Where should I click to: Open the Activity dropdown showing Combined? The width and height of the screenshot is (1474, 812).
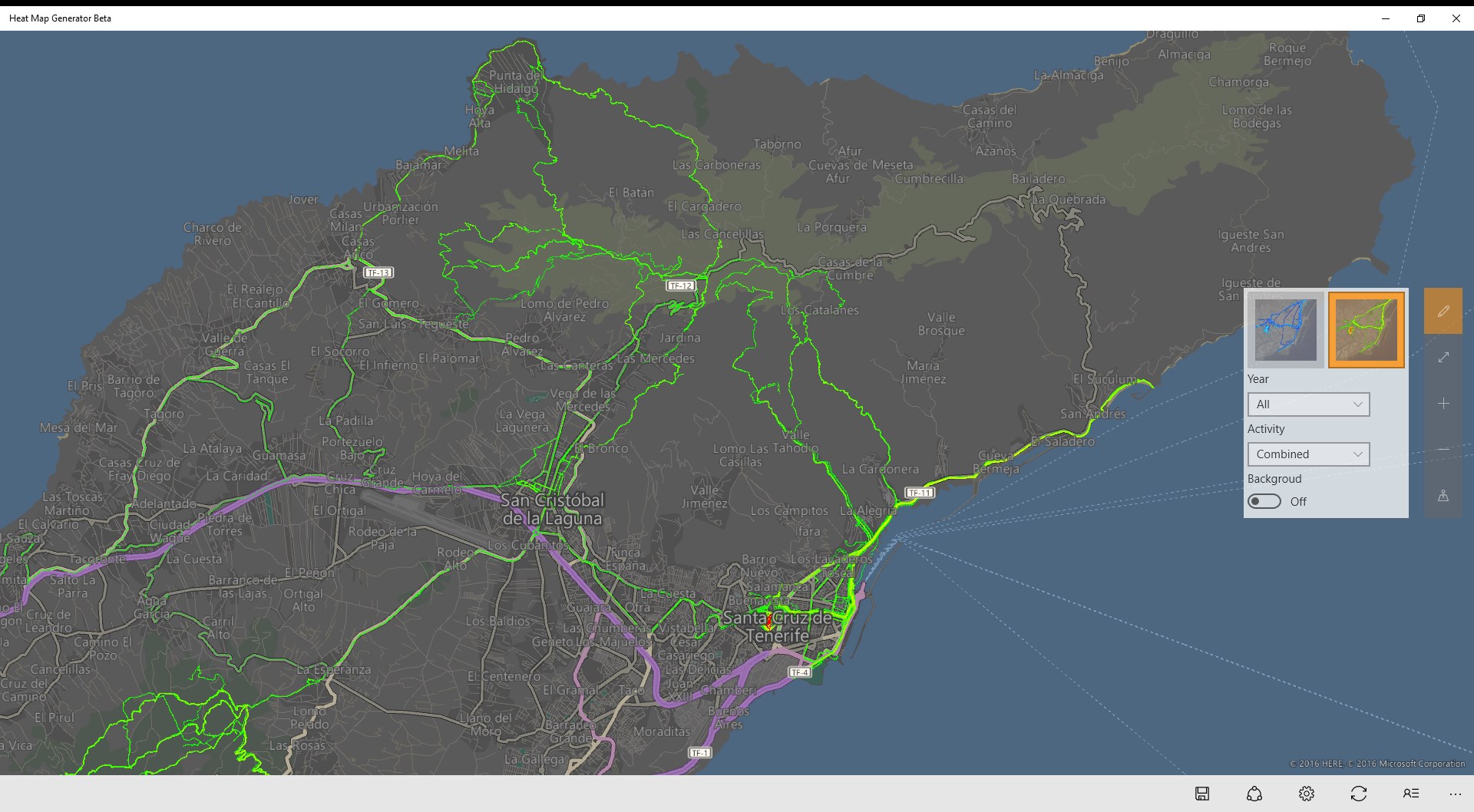[1309, 454]
